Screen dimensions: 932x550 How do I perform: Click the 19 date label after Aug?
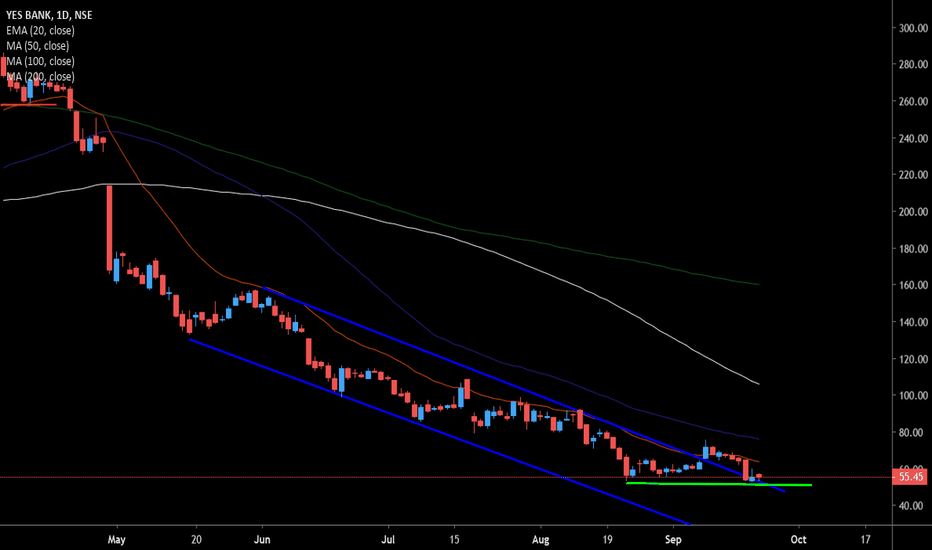click(607, 540)
